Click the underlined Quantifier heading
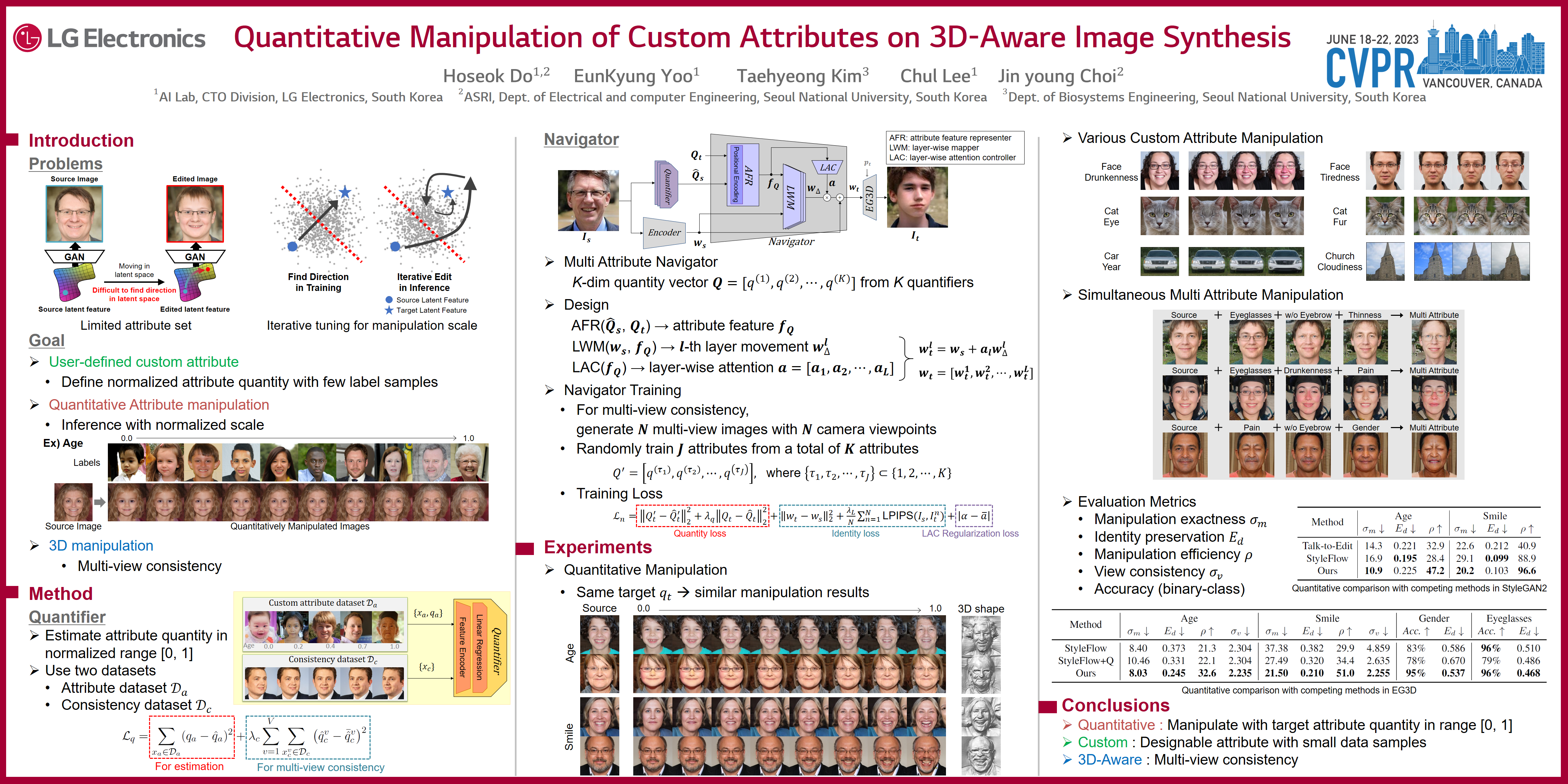The width and height of the screenshot is (1568, 784). point(67,617)
